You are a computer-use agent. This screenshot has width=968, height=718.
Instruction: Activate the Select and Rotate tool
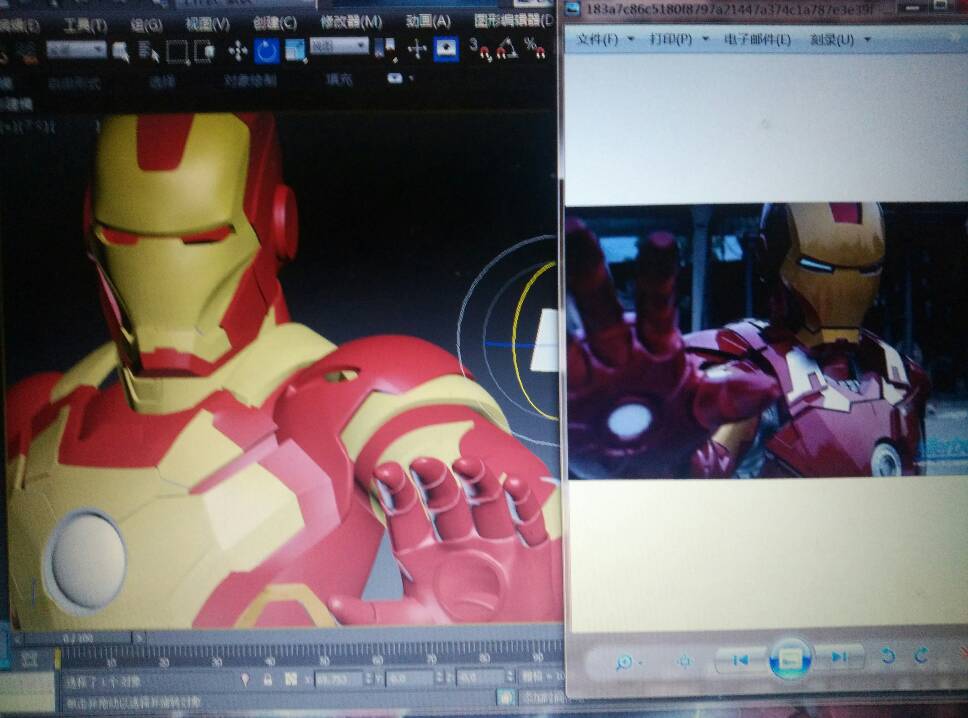click(267, 51)
